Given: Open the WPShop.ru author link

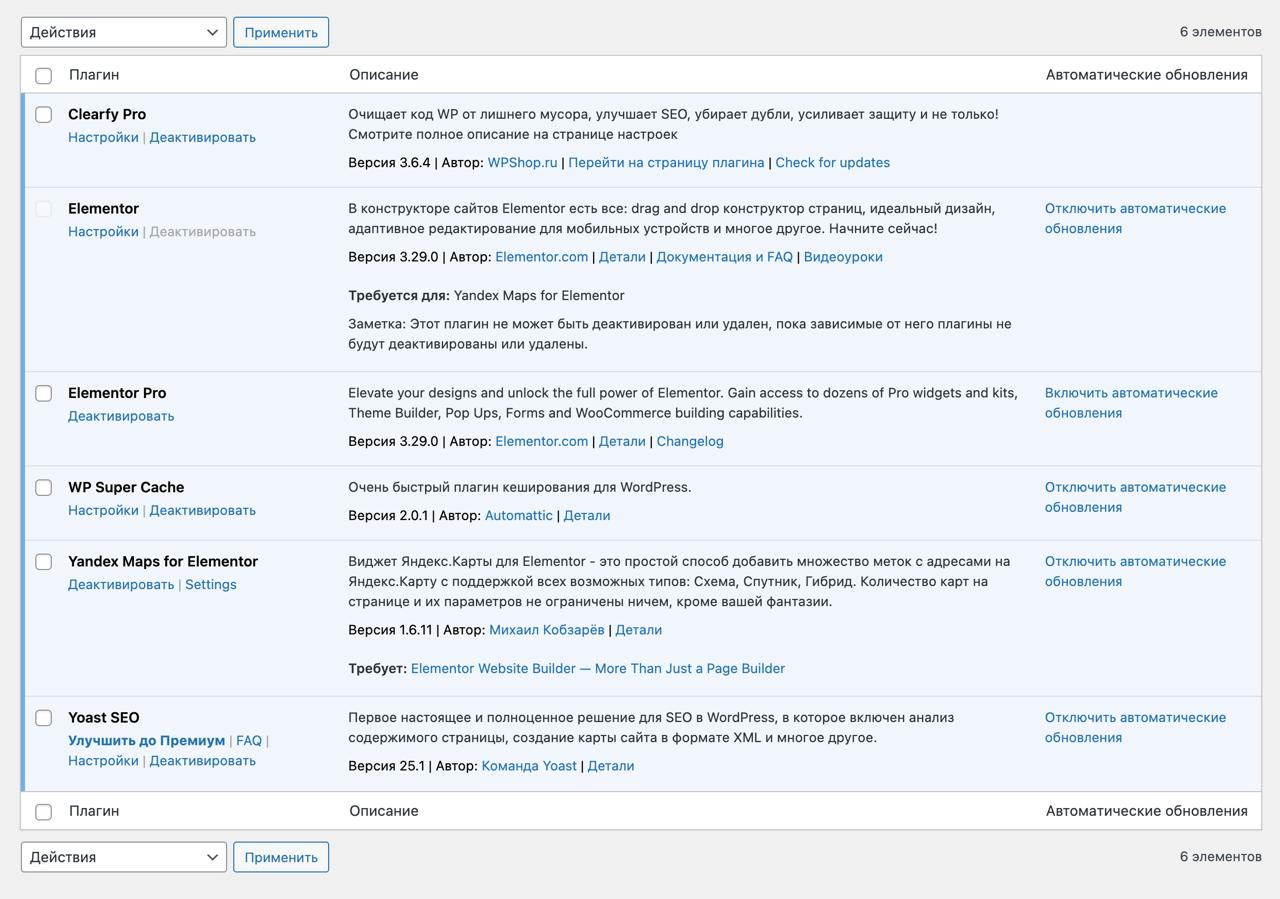Looking at the screenshot, I should pyautogui.click(x=522, y=162).
